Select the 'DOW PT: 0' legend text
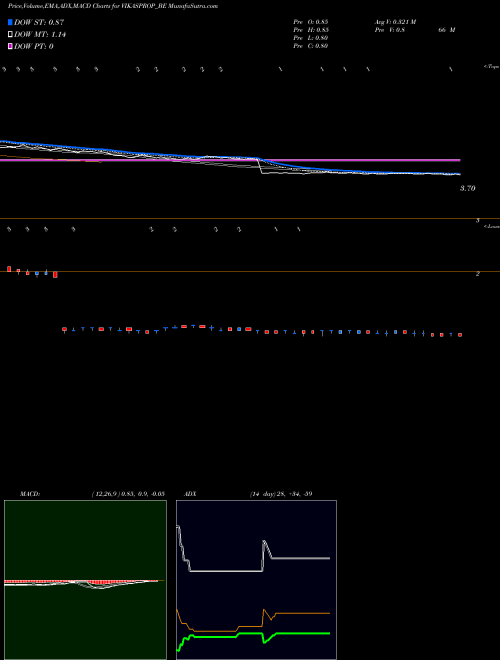The height and width of the screenshot is (660, 500). tap(34, 46)
